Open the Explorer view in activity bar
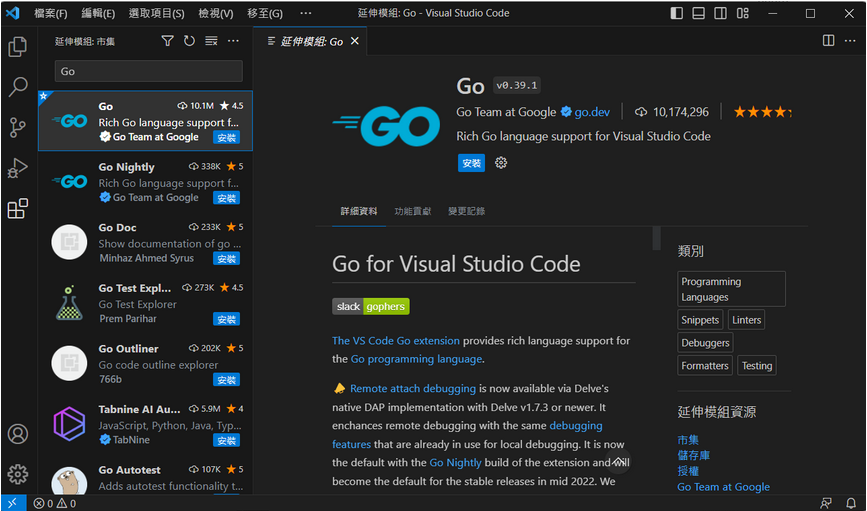The image size is (867, 511). (18, 47)
